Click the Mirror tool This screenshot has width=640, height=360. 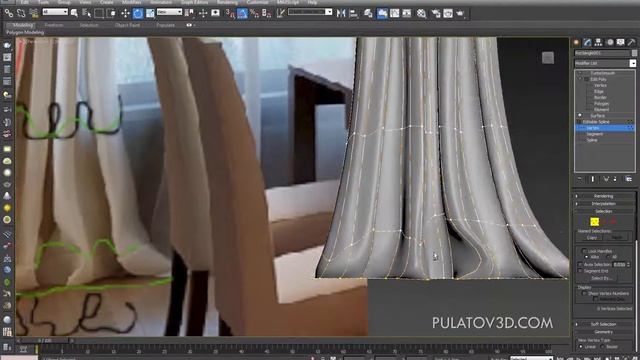(x=341, y=13)
